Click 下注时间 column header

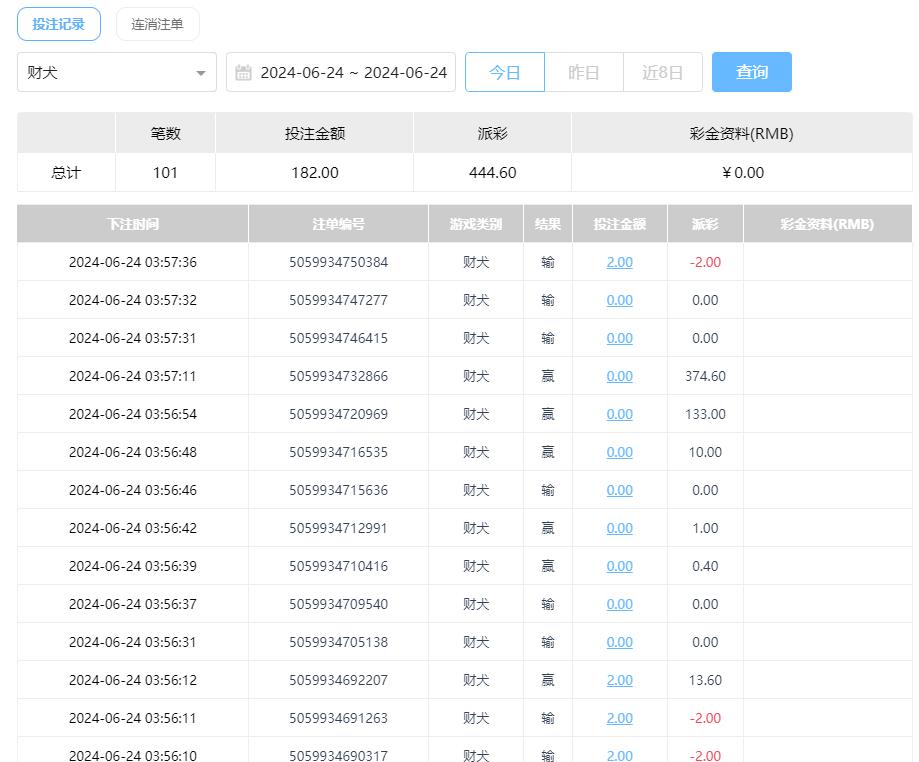(133, 224)
